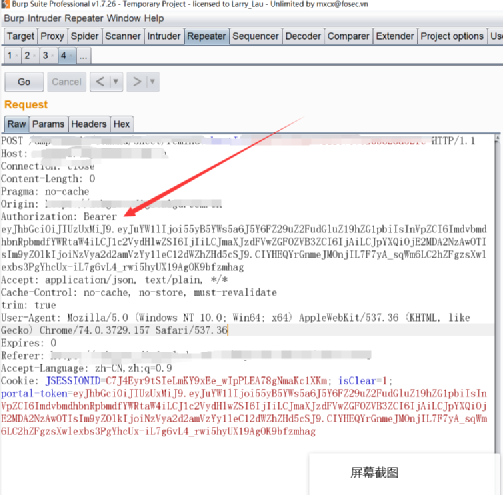Switch to the Sequencer tab
503x495 pixels.
(255, 36)
